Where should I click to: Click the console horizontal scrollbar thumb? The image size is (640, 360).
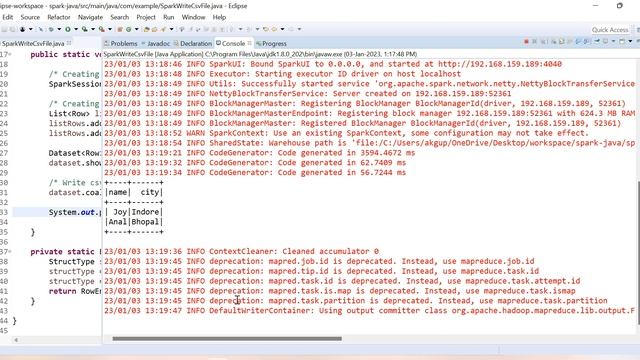(227, 338)
